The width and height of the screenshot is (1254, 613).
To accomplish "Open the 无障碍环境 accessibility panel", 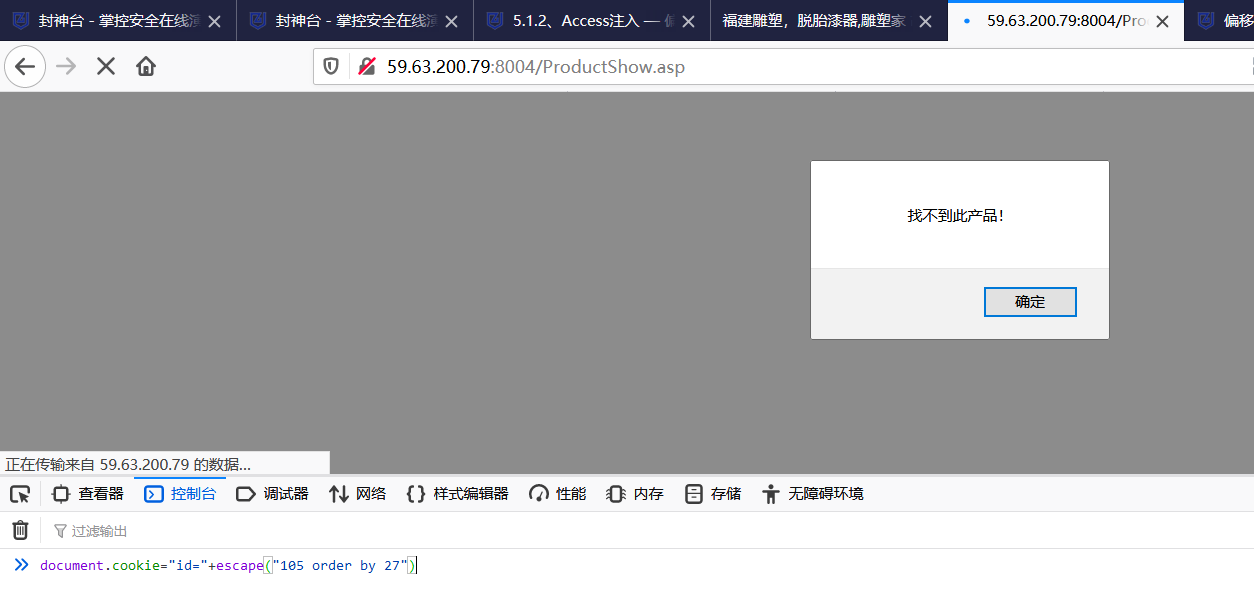I will tap(813, 494).
